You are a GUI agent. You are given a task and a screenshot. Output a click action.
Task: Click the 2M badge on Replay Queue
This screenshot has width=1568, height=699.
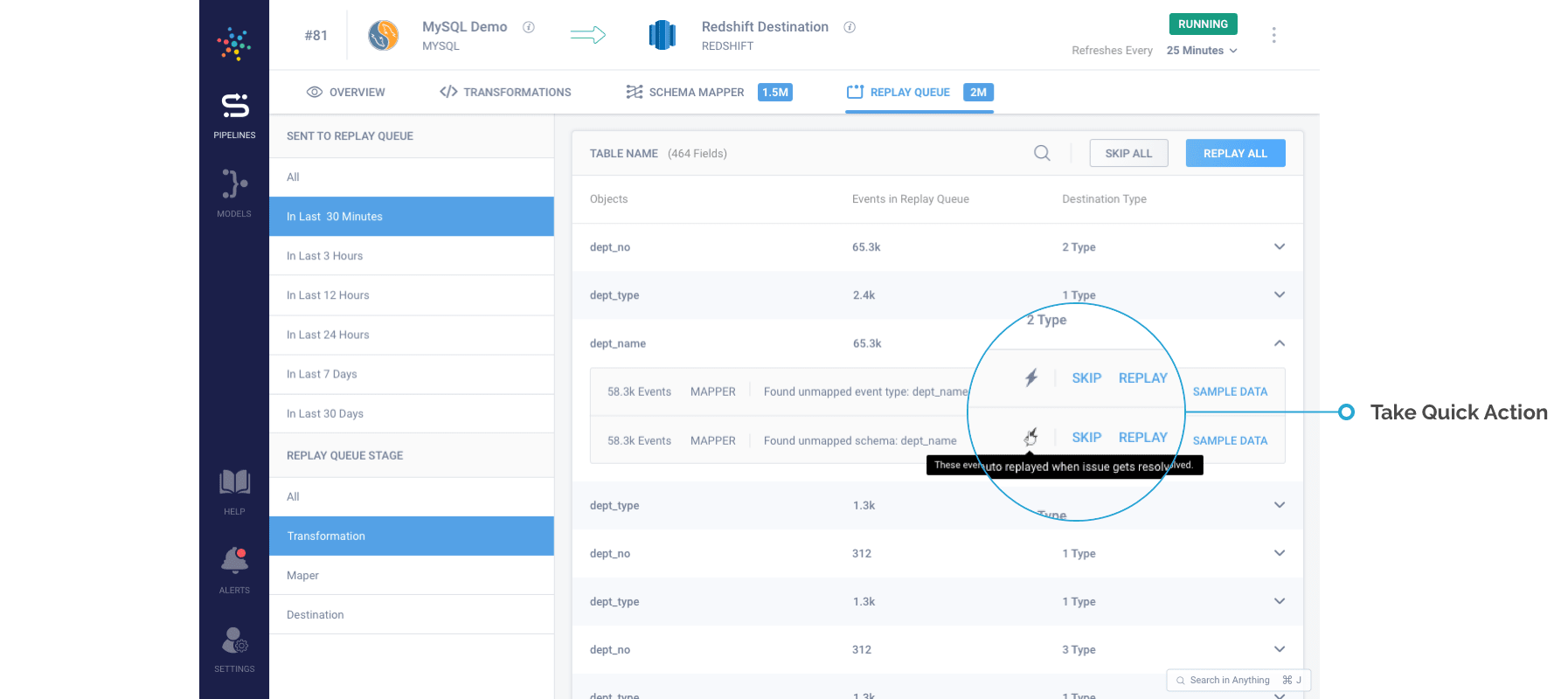pos(978,92)
